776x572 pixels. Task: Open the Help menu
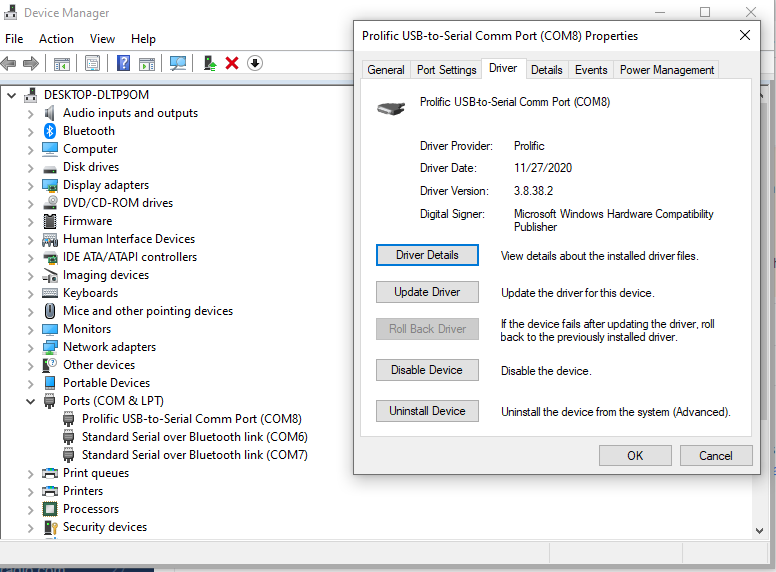click(143, 39)
